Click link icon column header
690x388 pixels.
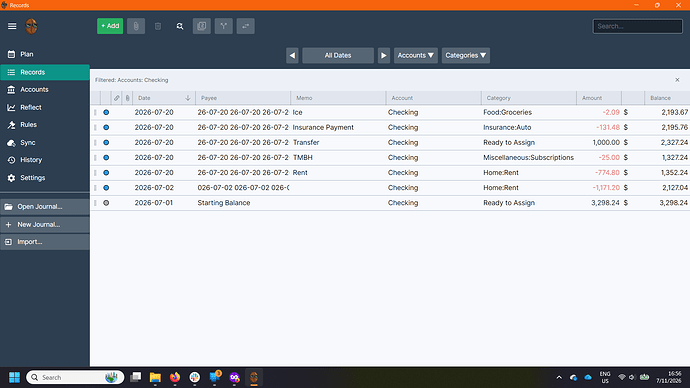click(x=117, y=98)
